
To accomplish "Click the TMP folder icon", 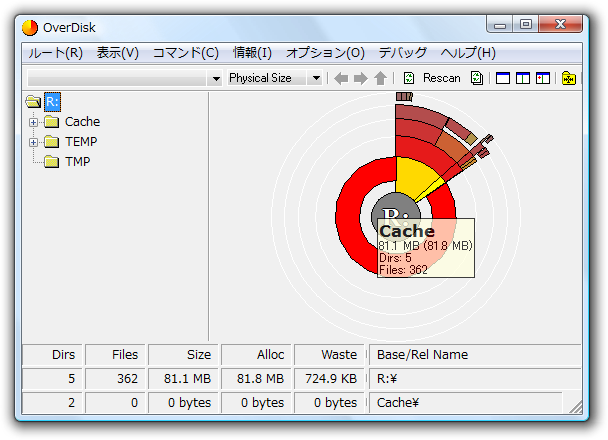I will [51, 162].
